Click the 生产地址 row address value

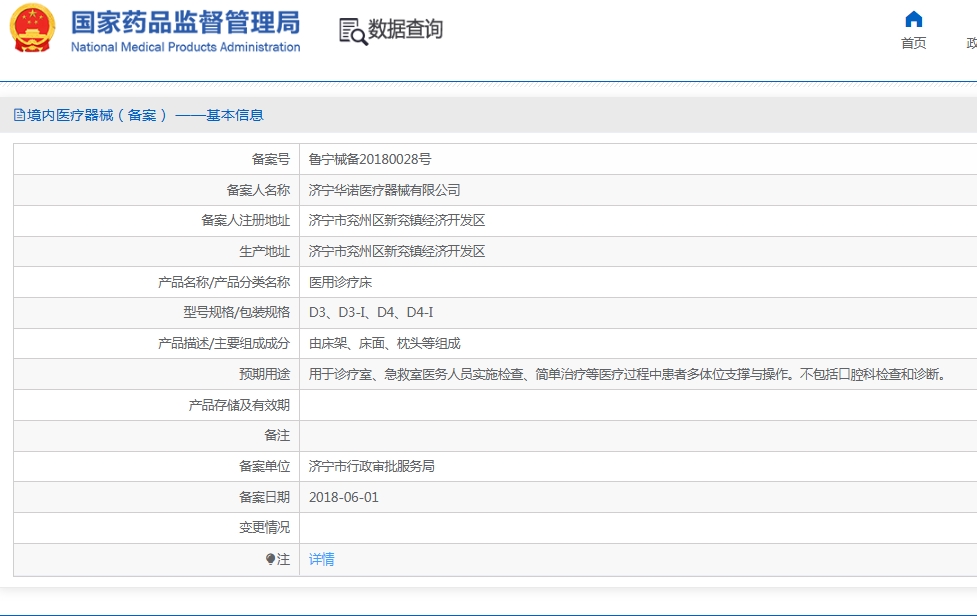pos(397,252)
